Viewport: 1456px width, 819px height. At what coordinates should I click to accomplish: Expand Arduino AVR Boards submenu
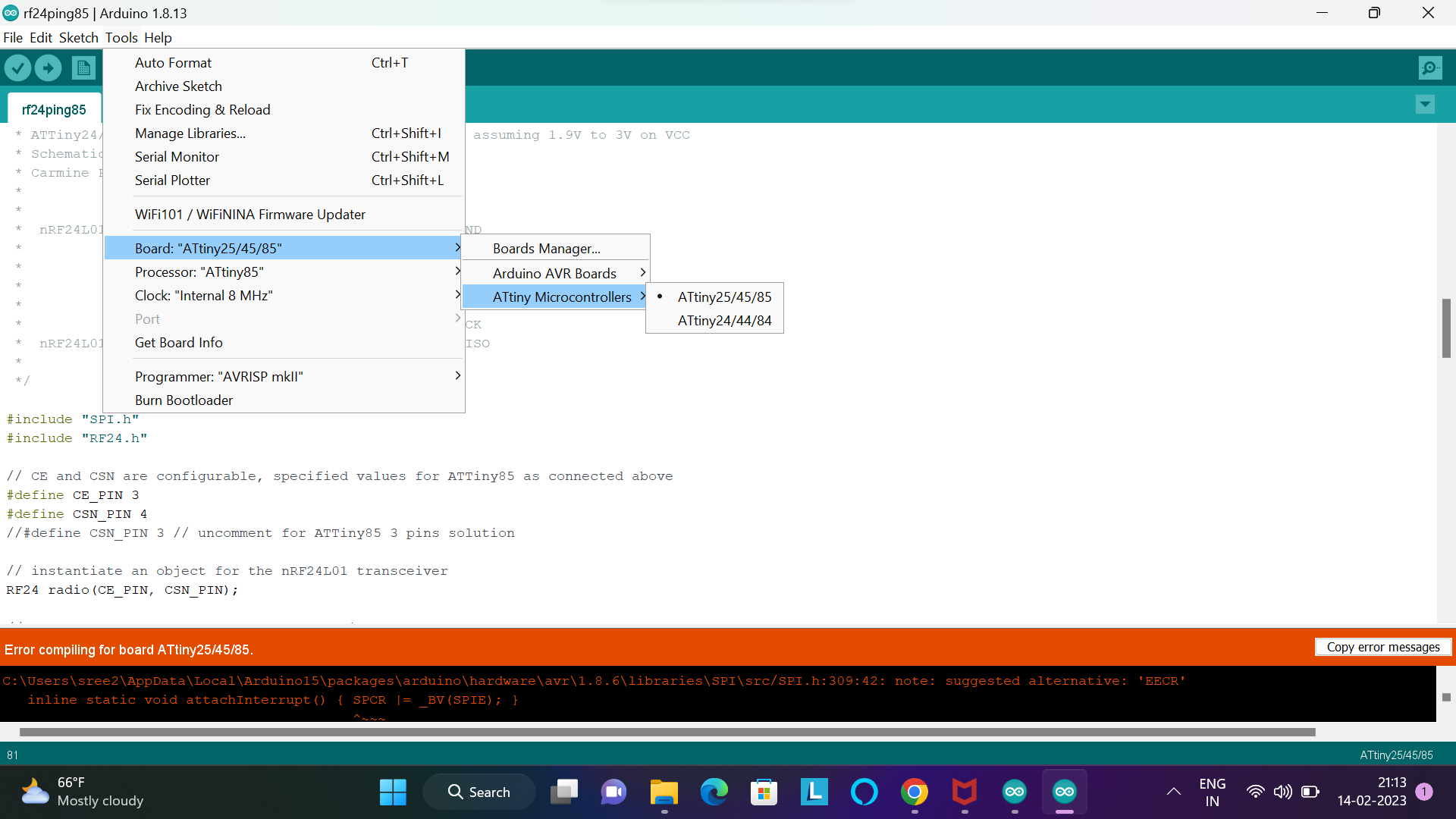555,273
